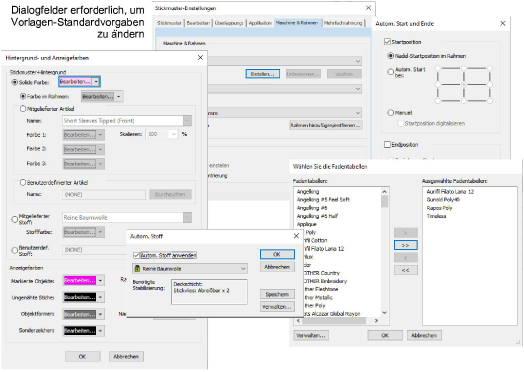Close the Autom. Stoff dialog
The height and width of the screenshot is (372, 524).
tap(296, 236)
